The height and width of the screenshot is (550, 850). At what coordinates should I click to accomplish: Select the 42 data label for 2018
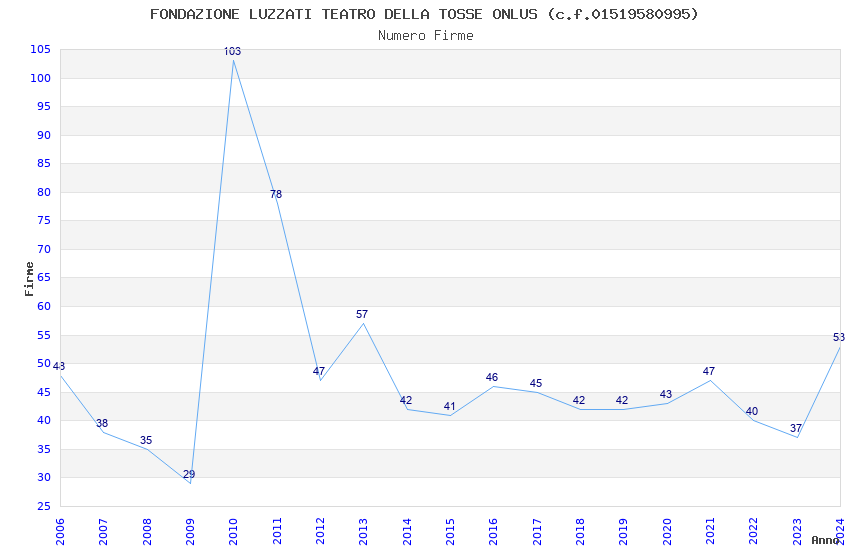tap(579, 400)
